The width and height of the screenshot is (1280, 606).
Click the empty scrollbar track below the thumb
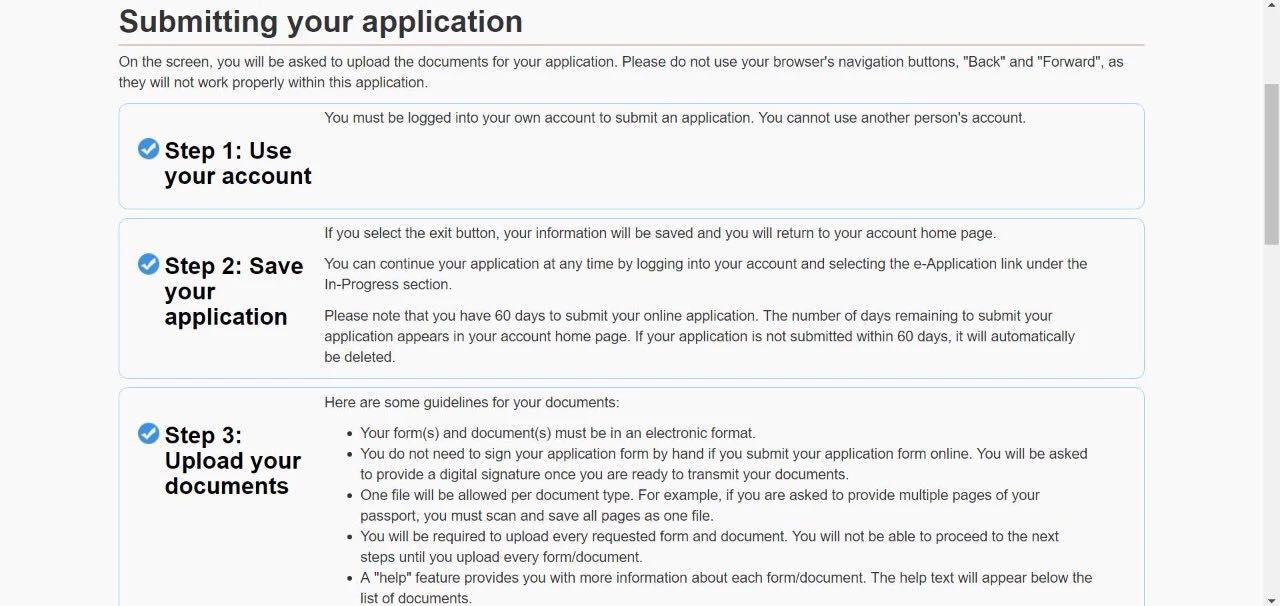1271,420
